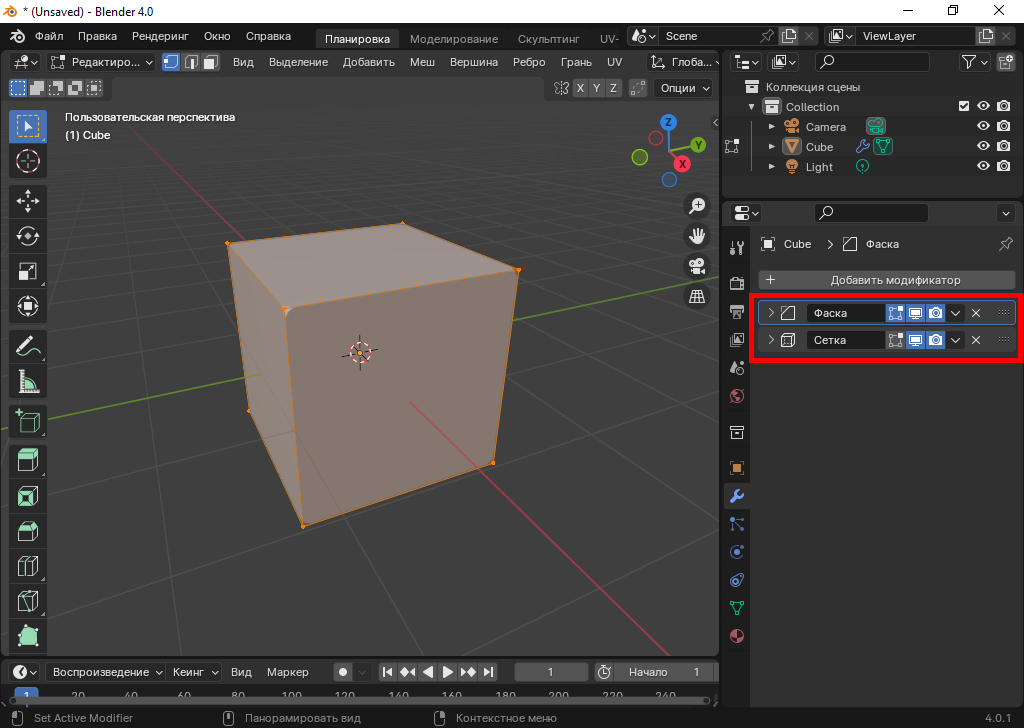Select the Rotate tool in toolbar
1024x728 pixels.
(x=28, y=236)
